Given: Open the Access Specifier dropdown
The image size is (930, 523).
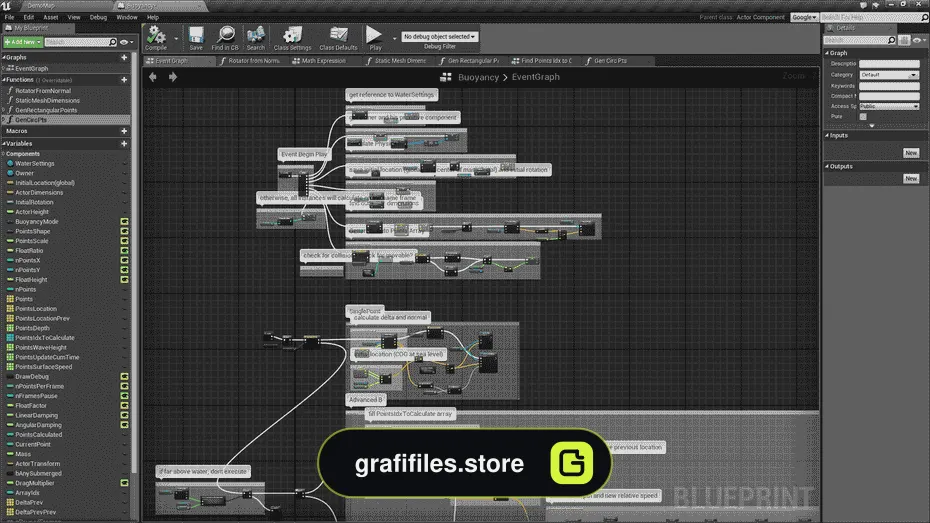Looking at the screenshot, I should pos(889,106).
